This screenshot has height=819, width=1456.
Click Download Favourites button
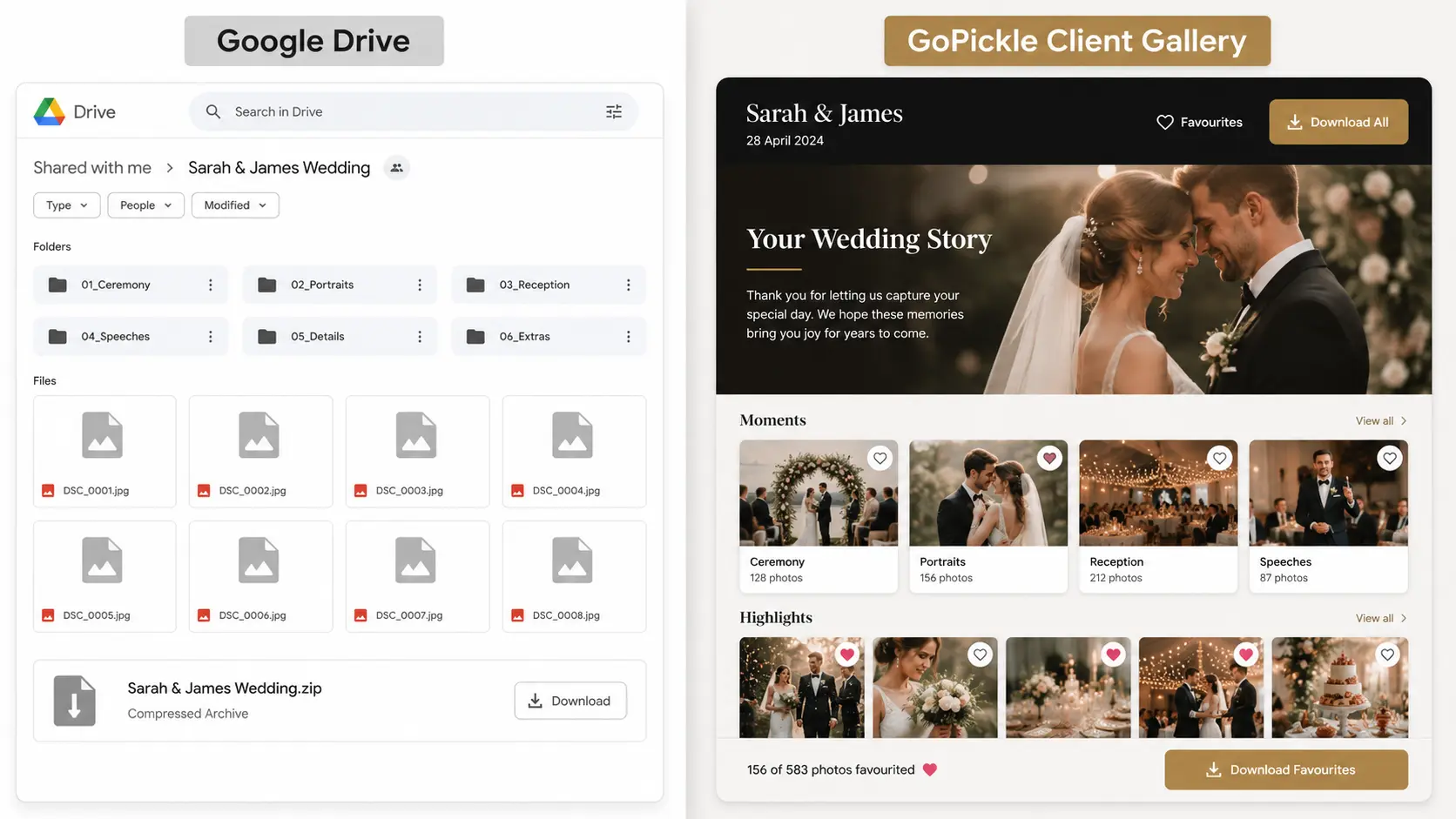tap(1286, 769)
